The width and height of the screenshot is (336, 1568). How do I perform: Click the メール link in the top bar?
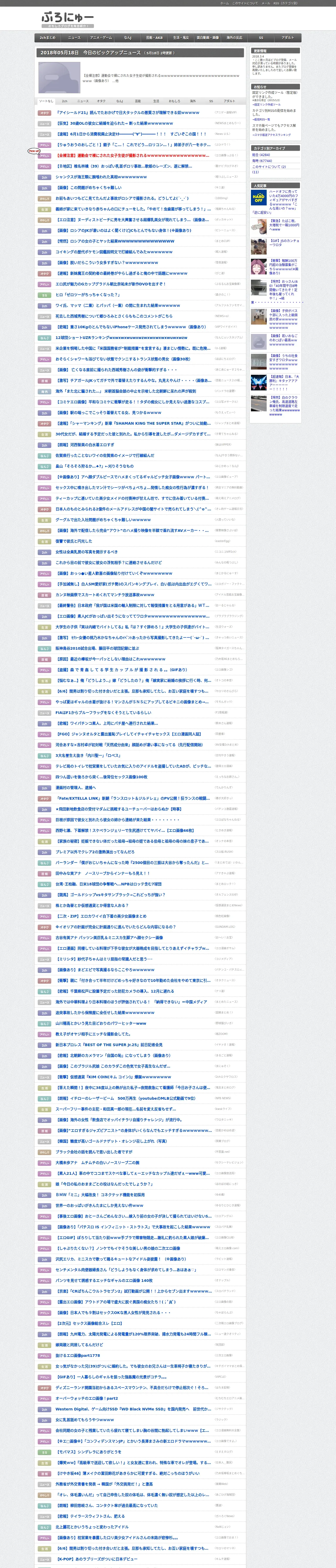266,3
